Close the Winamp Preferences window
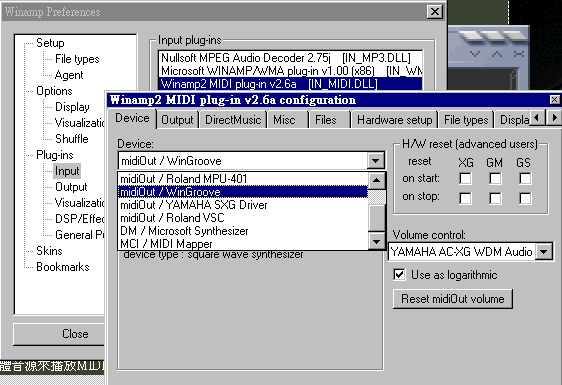This screenshot has height=385, width=562. click(x=434, y=12)
